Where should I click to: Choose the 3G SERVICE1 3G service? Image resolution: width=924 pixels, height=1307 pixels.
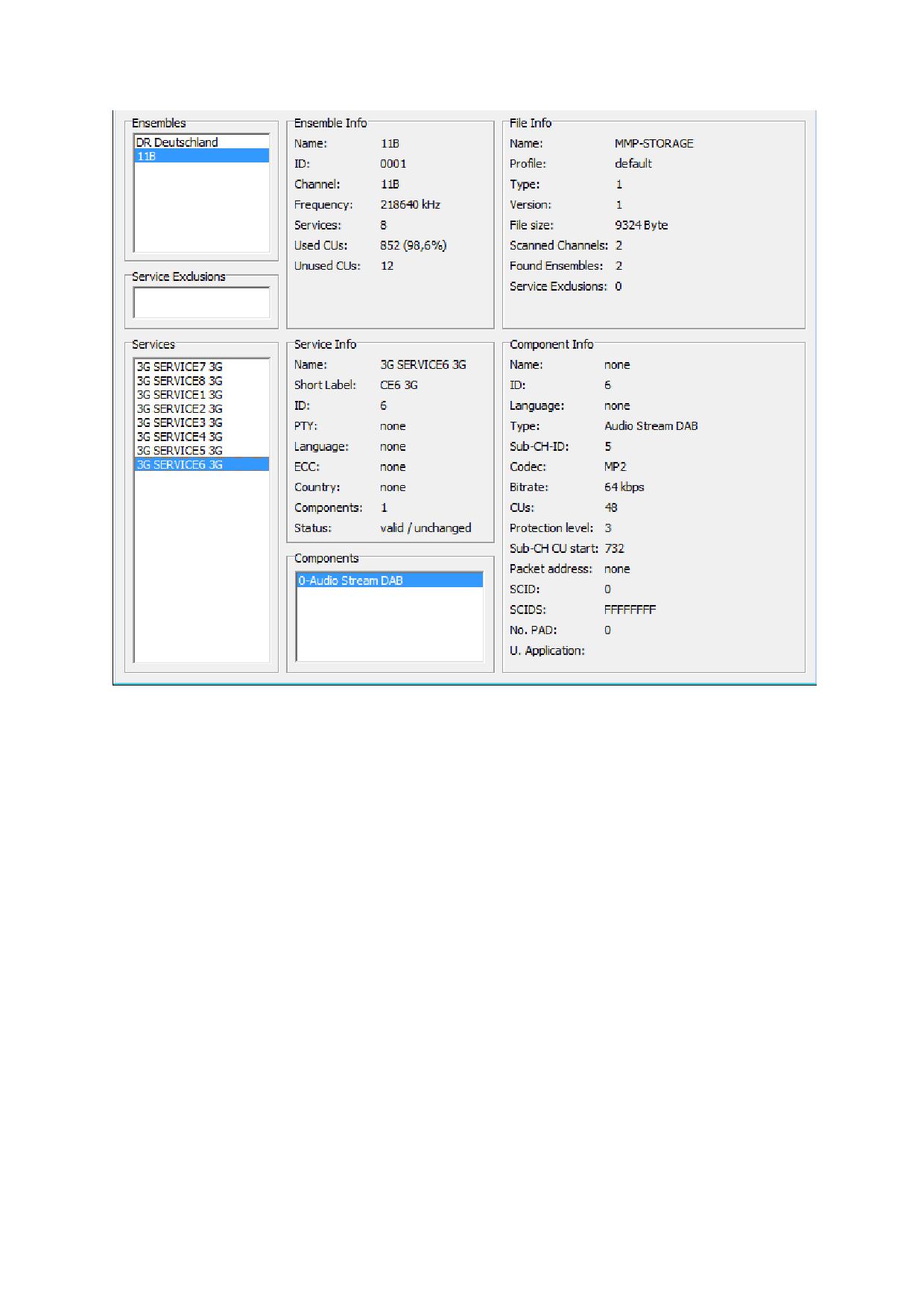[180, 395]
